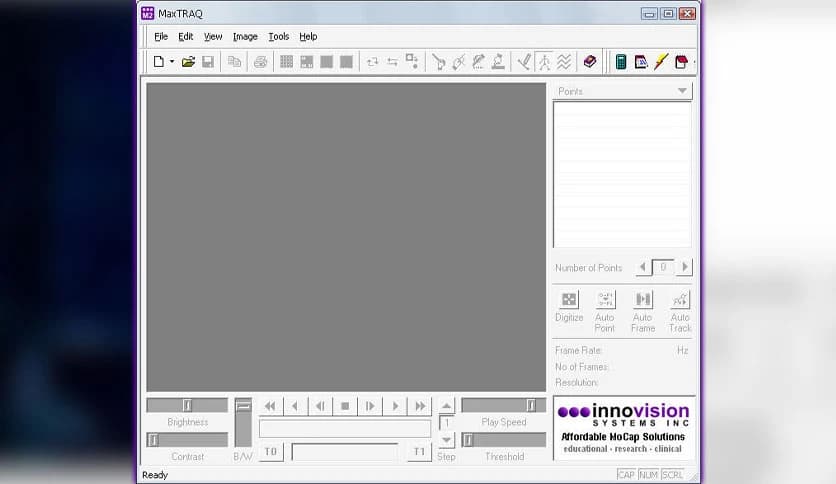Image resolution: width=836 pixels, height=484 pixels.
Task: Jump to last frame with fast-forward button
Action: tap(420, 406)
